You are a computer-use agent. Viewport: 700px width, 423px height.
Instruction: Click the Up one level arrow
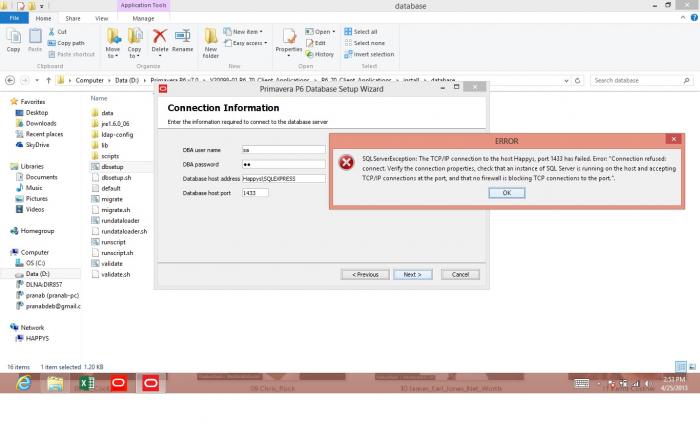(49, 80)
